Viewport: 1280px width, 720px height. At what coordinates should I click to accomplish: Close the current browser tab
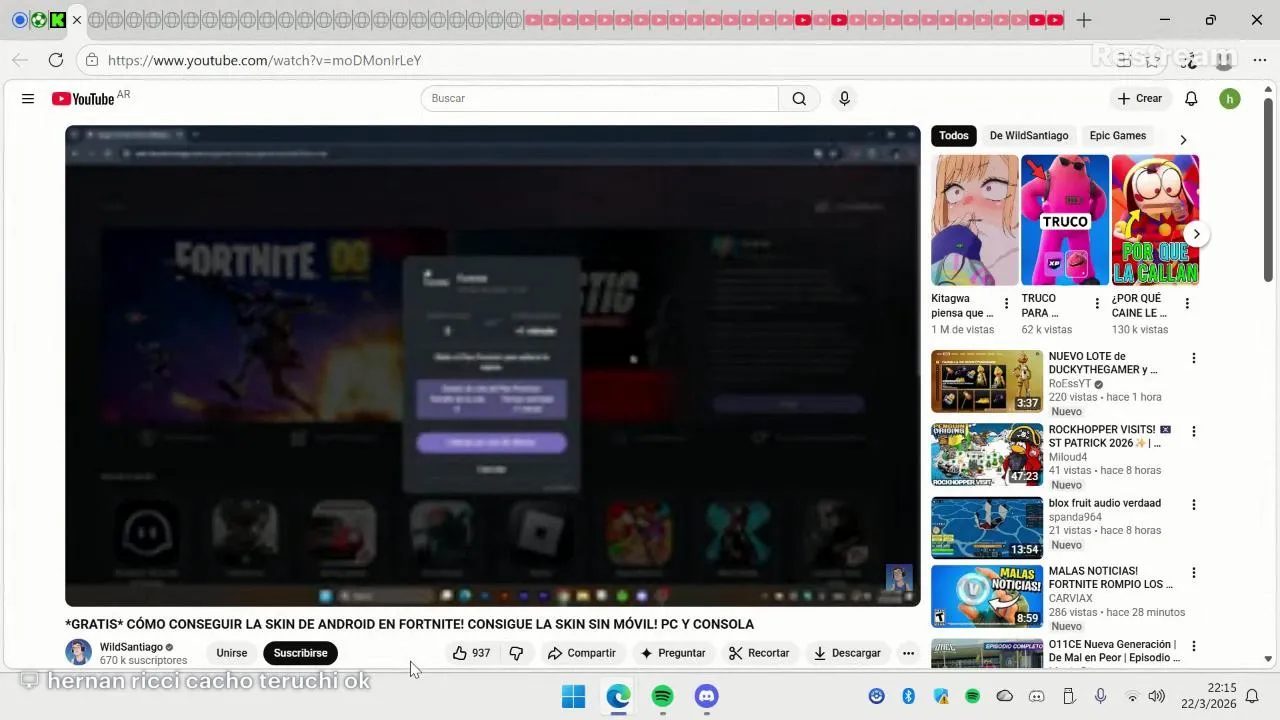pos(77,20)
